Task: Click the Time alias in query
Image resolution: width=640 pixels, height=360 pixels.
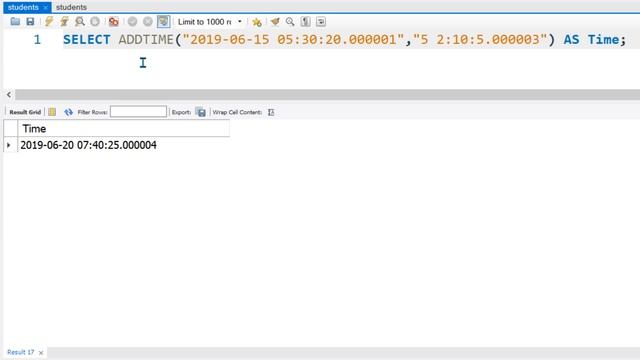Action: pyautogui.click(x=603, y=40)
